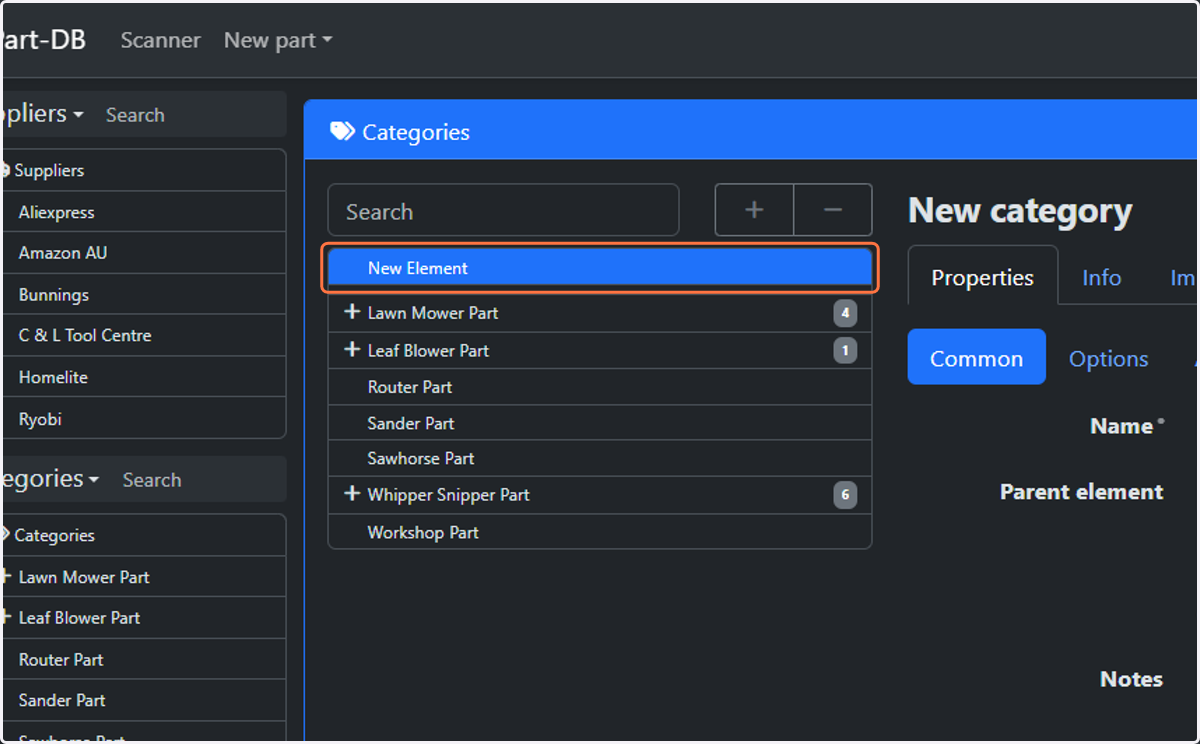Click the Categories search input field
Viewport: 1200px width, 744px height.
point(503,211)
